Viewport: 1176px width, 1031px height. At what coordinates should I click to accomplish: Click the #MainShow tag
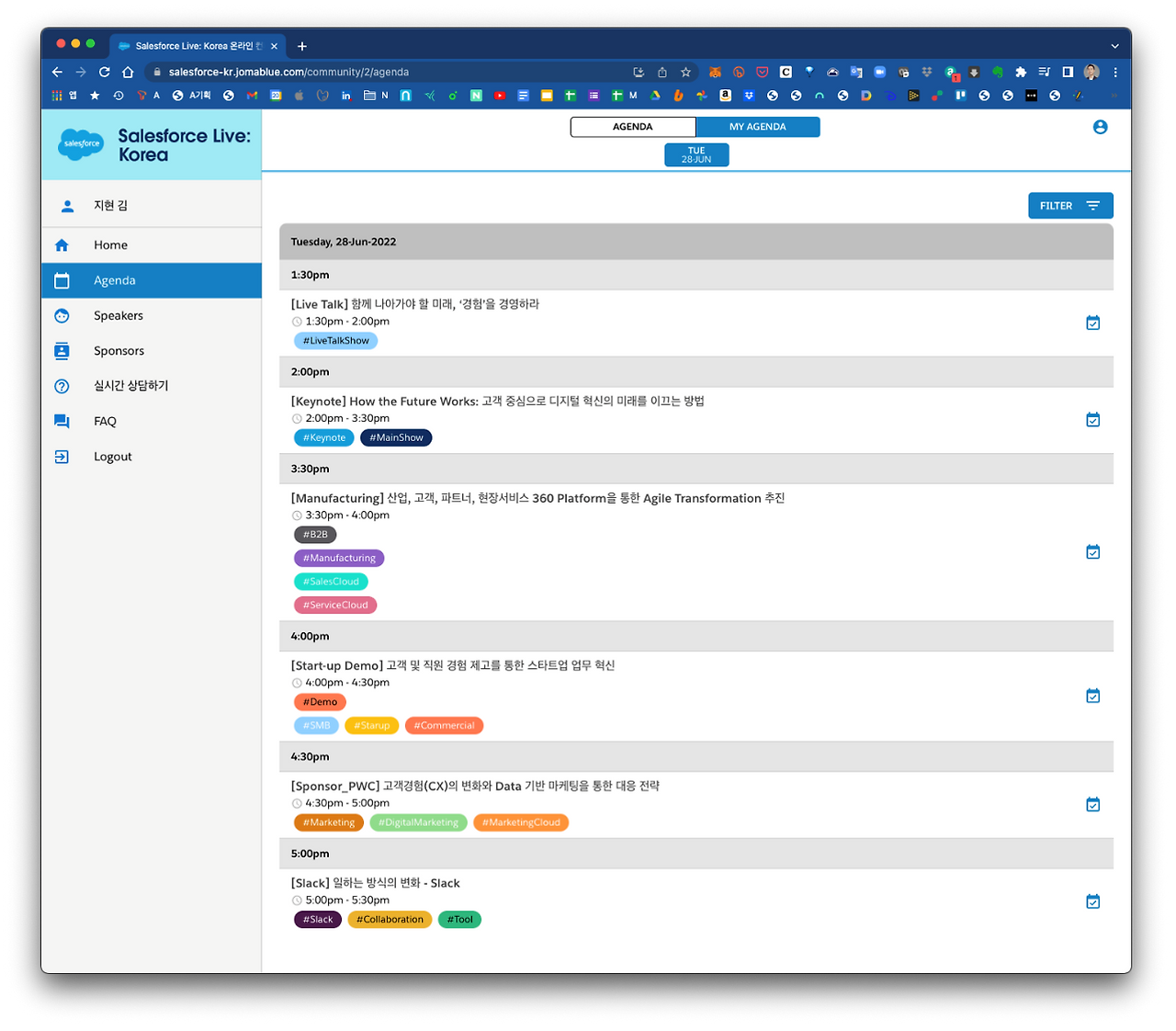pyautogui.click(x=396, y=438)
